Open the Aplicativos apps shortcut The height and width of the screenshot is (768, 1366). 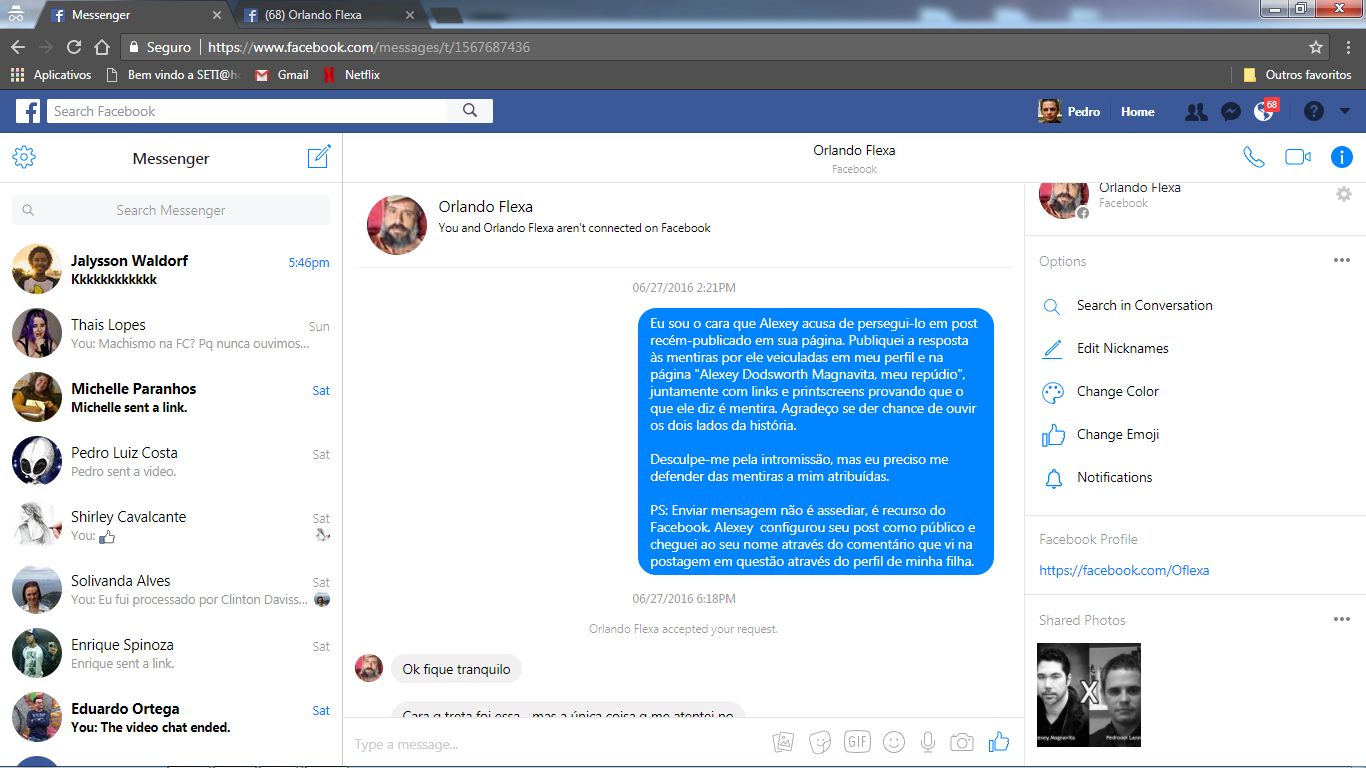(51, 75)
